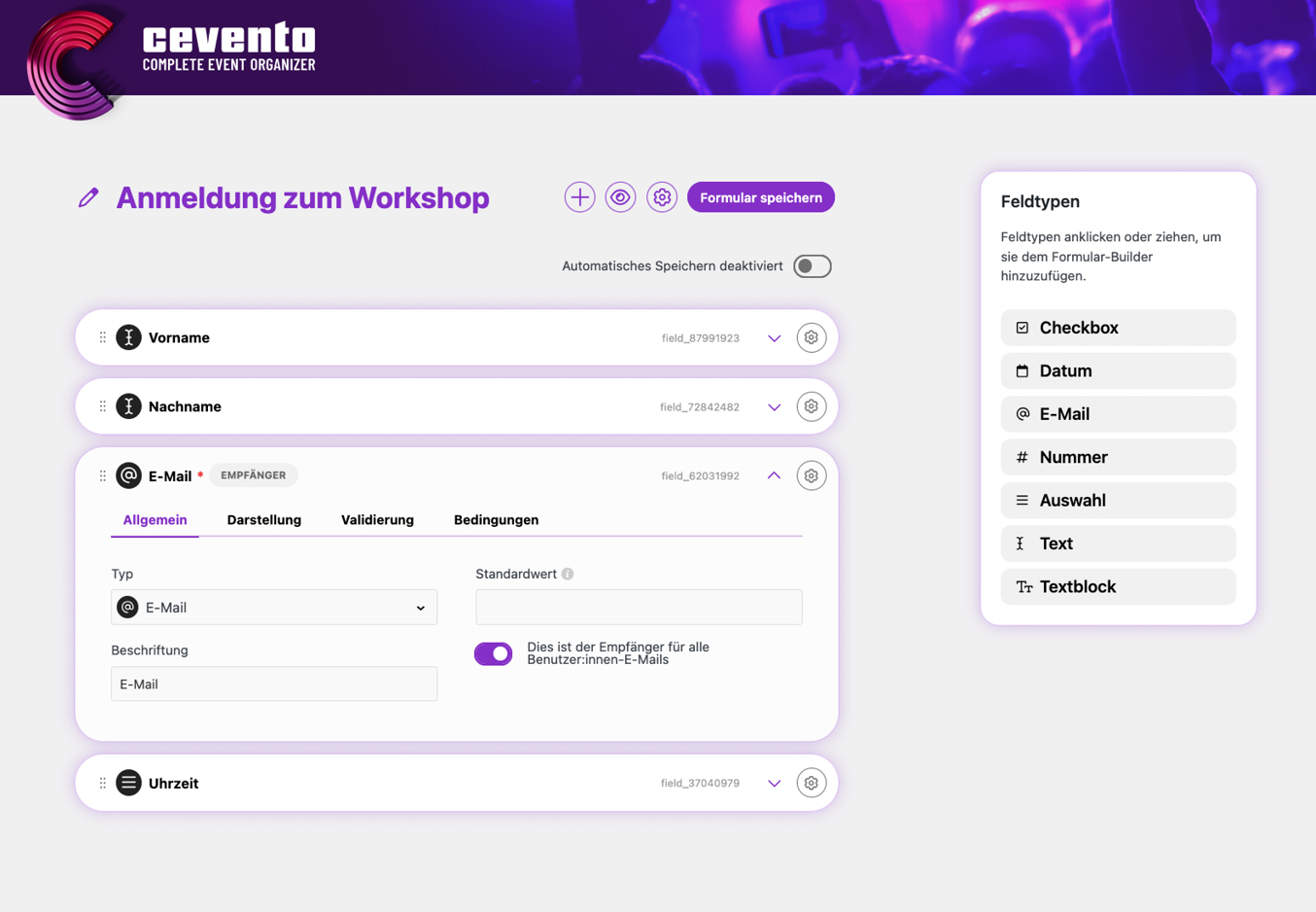Expand the Vorname field
Image resolution: width=1316 pixels, height=912 pixels.
[x=774, y=338]
